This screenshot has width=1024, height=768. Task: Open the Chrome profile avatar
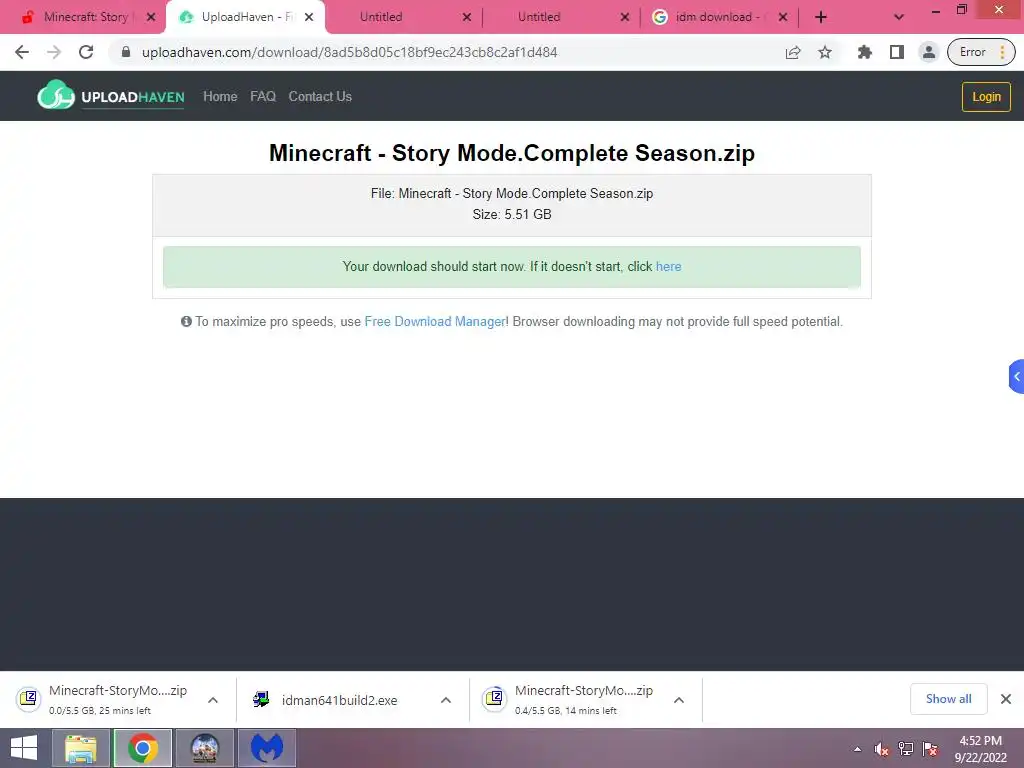coord(928,52)
